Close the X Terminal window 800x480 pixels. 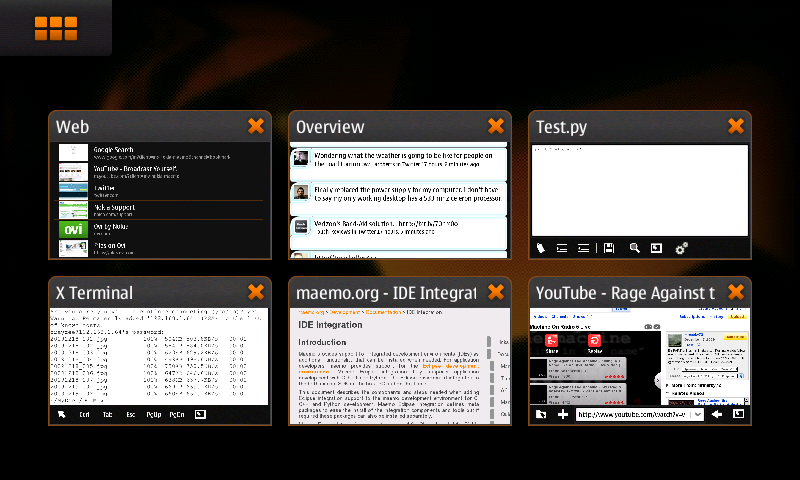click(256, 292)
